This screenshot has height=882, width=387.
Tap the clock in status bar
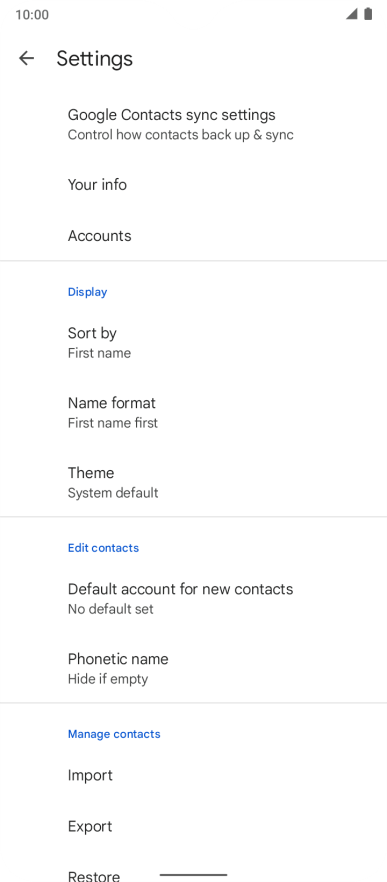[x=32, y=15]
